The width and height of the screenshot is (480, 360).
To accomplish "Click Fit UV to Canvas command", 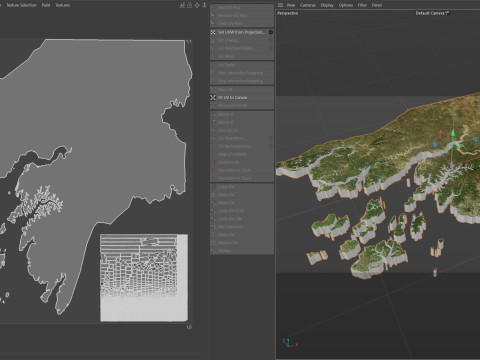I will (242, 98).
